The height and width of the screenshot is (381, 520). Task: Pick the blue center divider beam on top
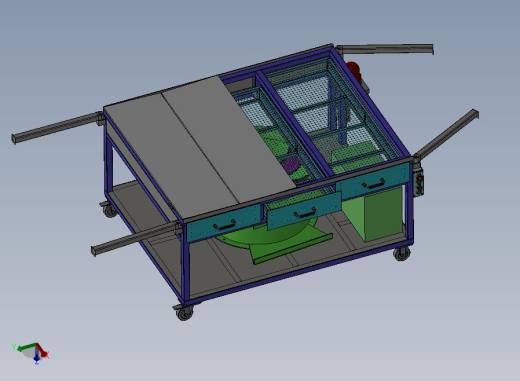pyautogui.click(x=293, y=123)
